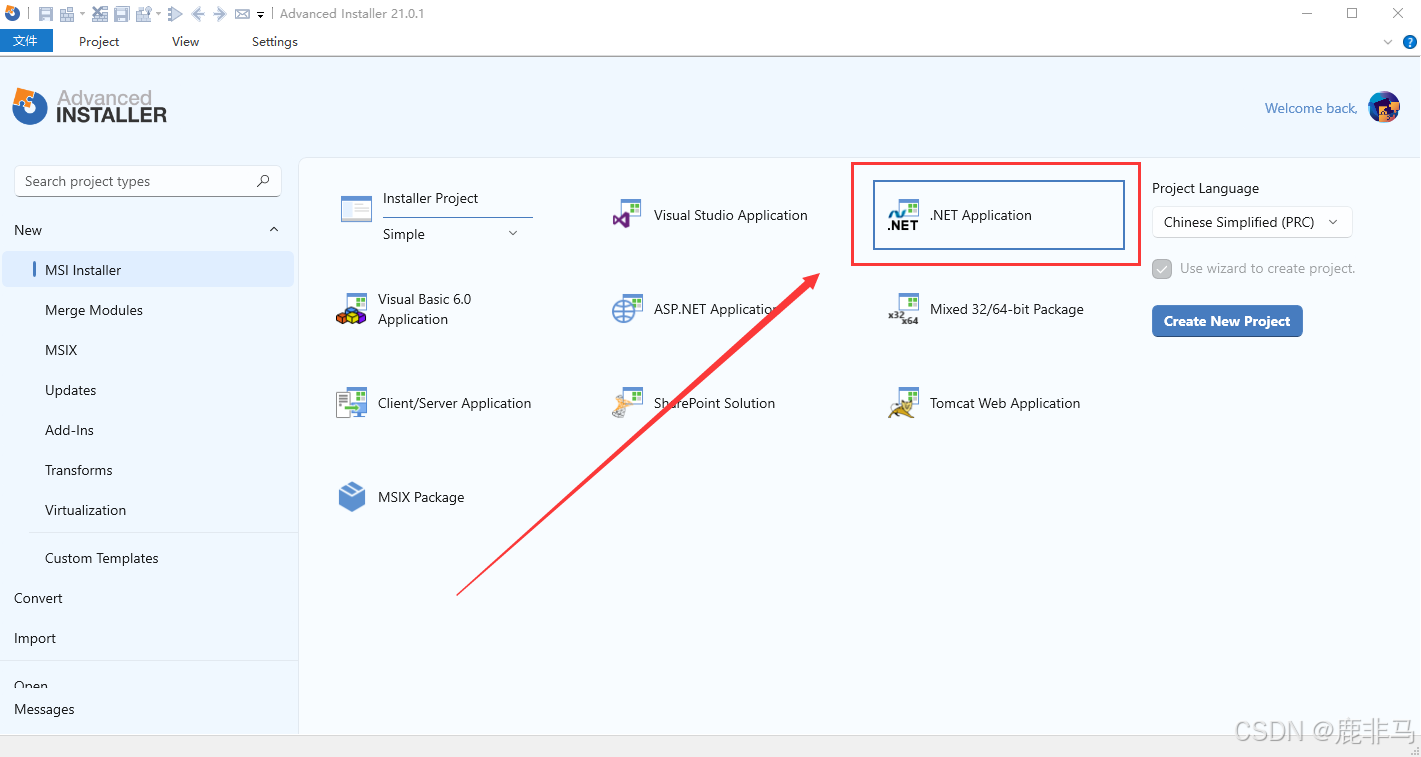Select the .NET Application label
Viewport: 1421px width, 757px height.
pos(980,215)
